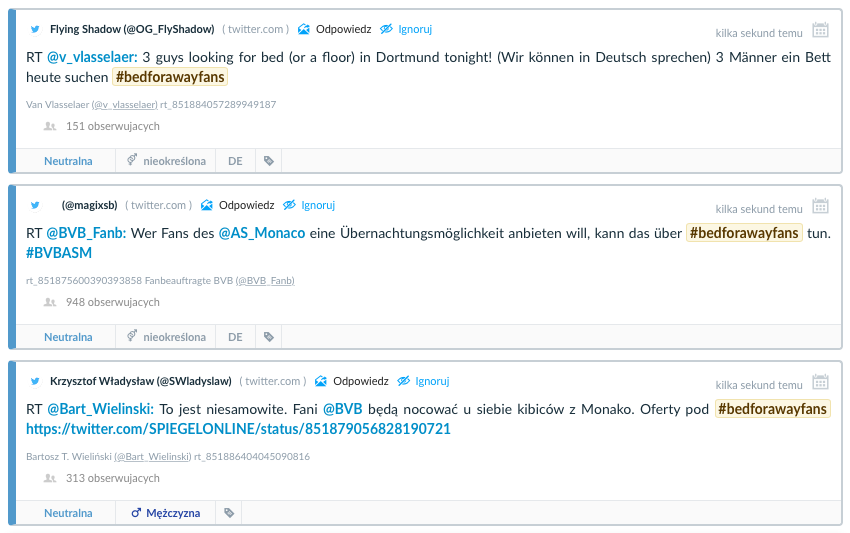Click the @v_vlasselaer mention in the first post

click(x=92, y=57)
